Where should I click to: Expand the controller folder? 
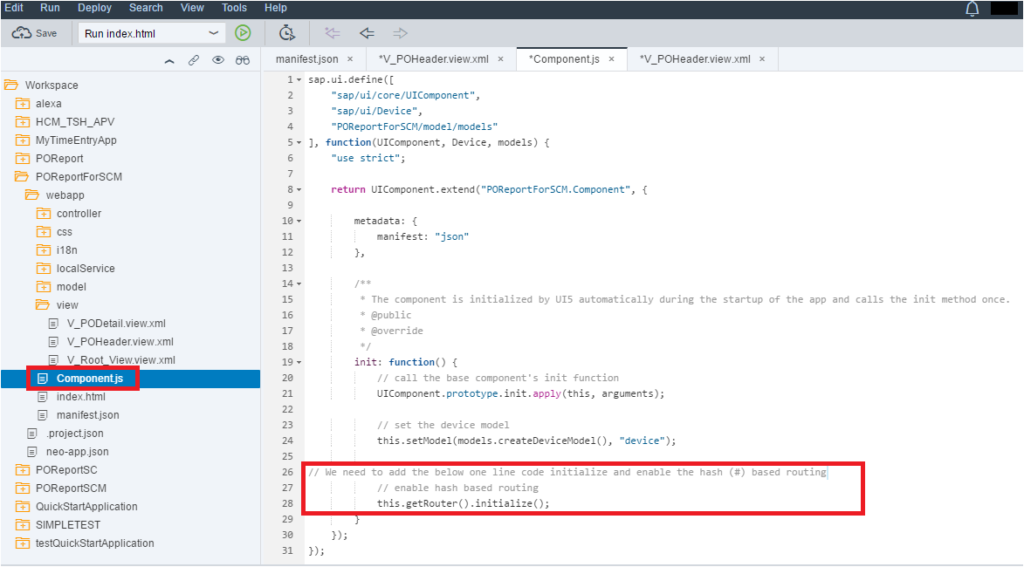pos(44,213)
